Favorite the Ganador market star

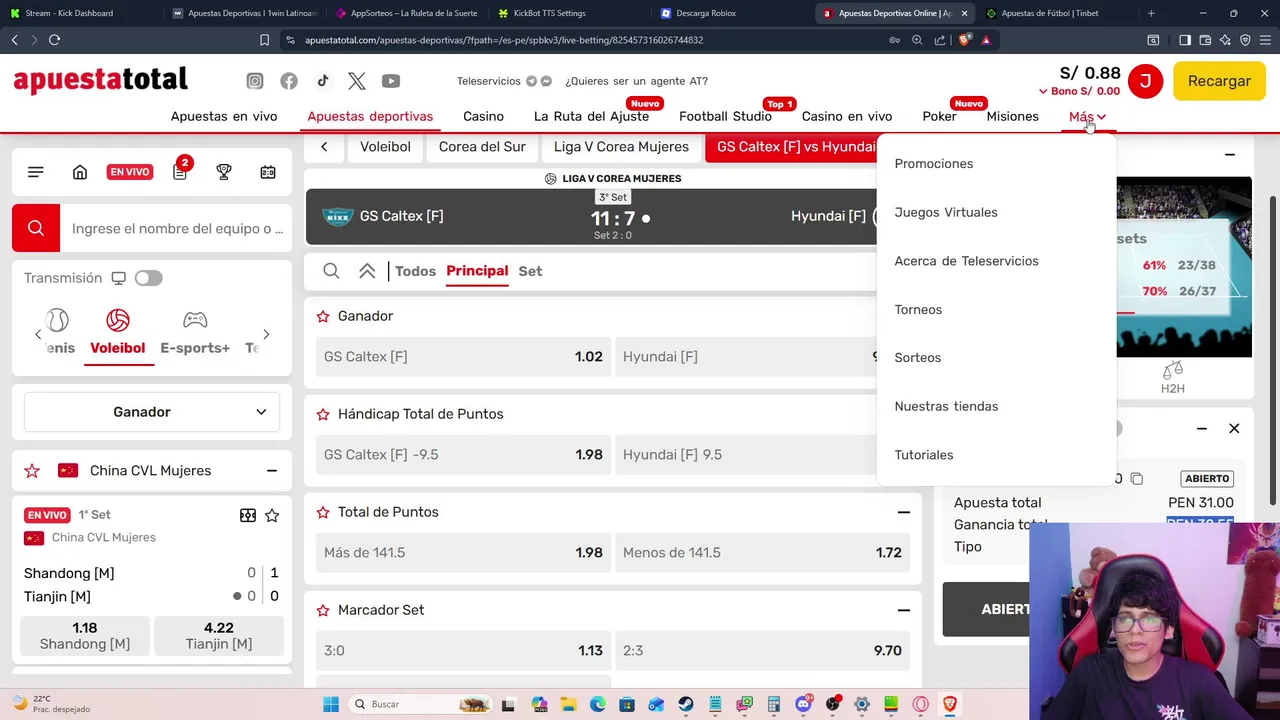(x=323, y=316)
